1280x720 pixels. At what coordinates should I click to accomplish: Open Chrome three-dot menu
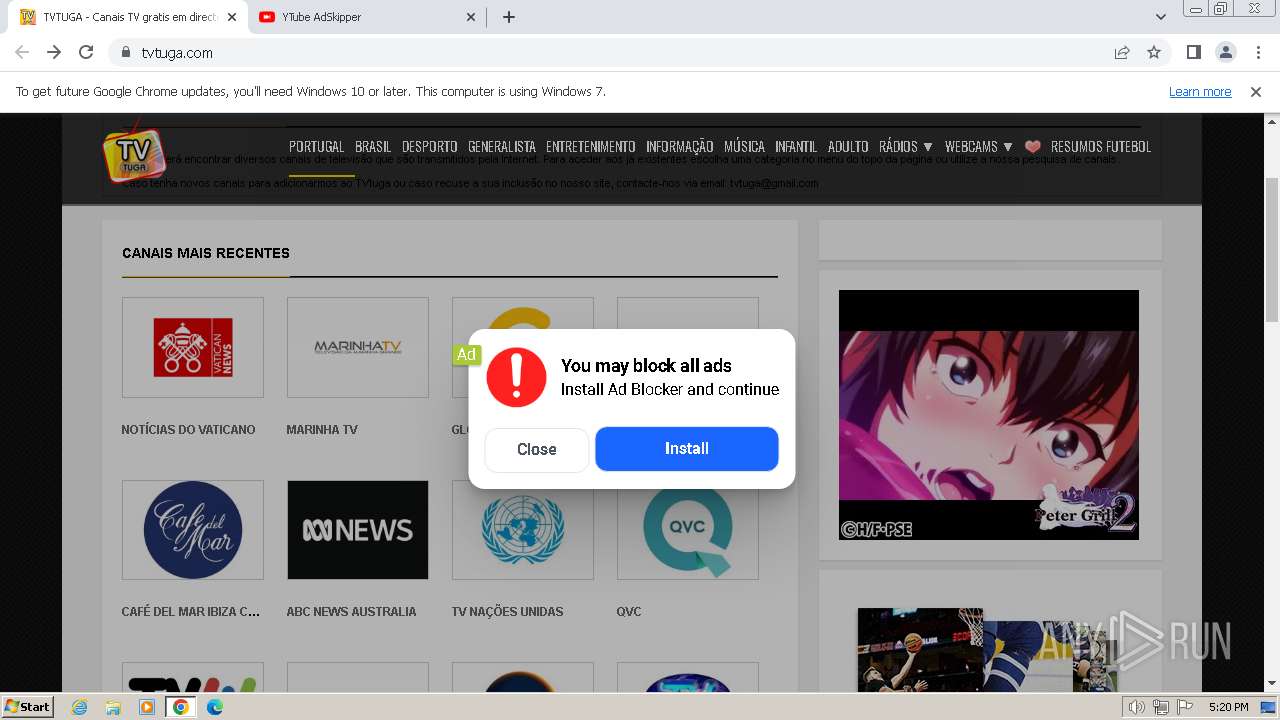click(1258, 52)
